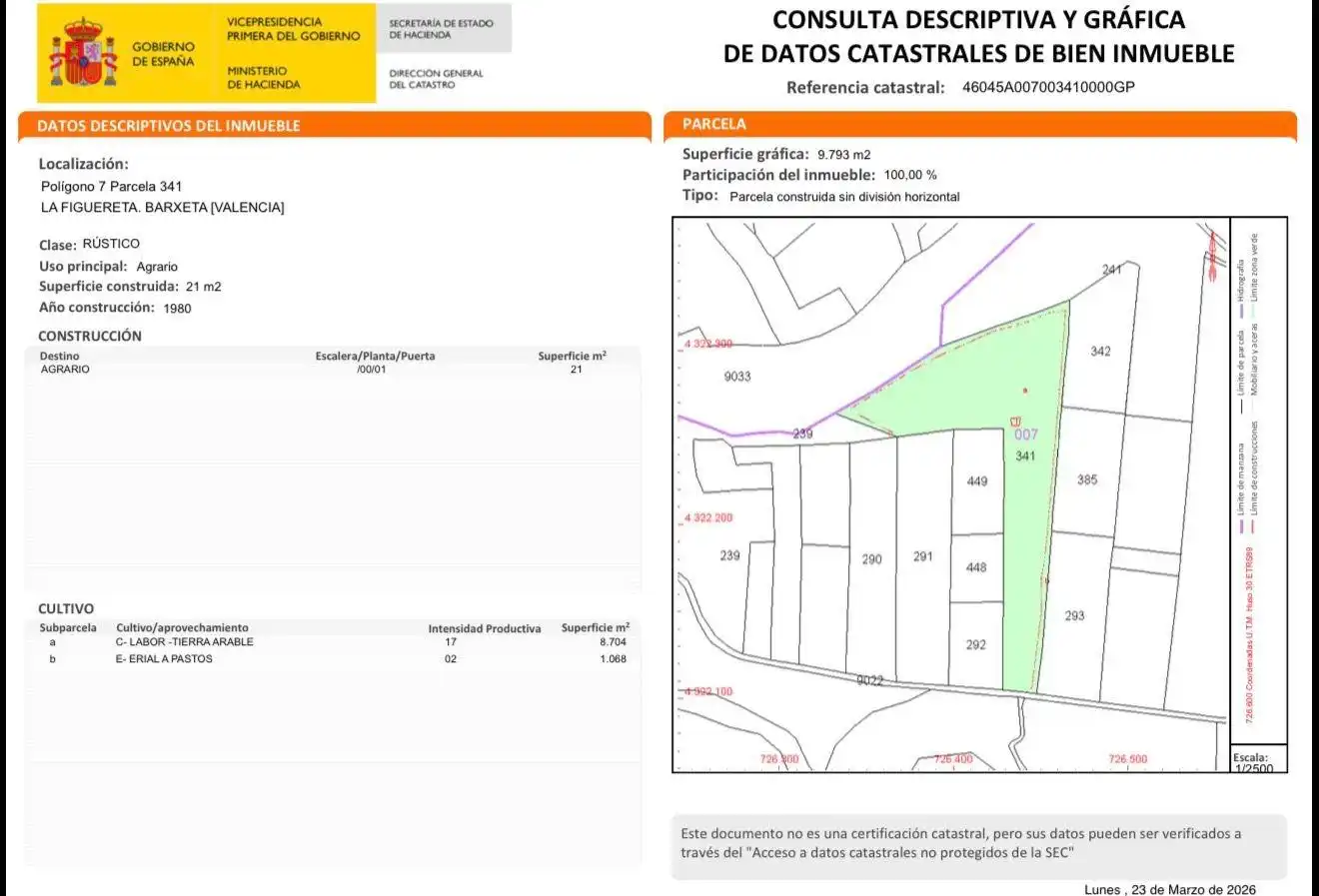Click the graphic surface value '9.793 m2'

click(843, 155)
